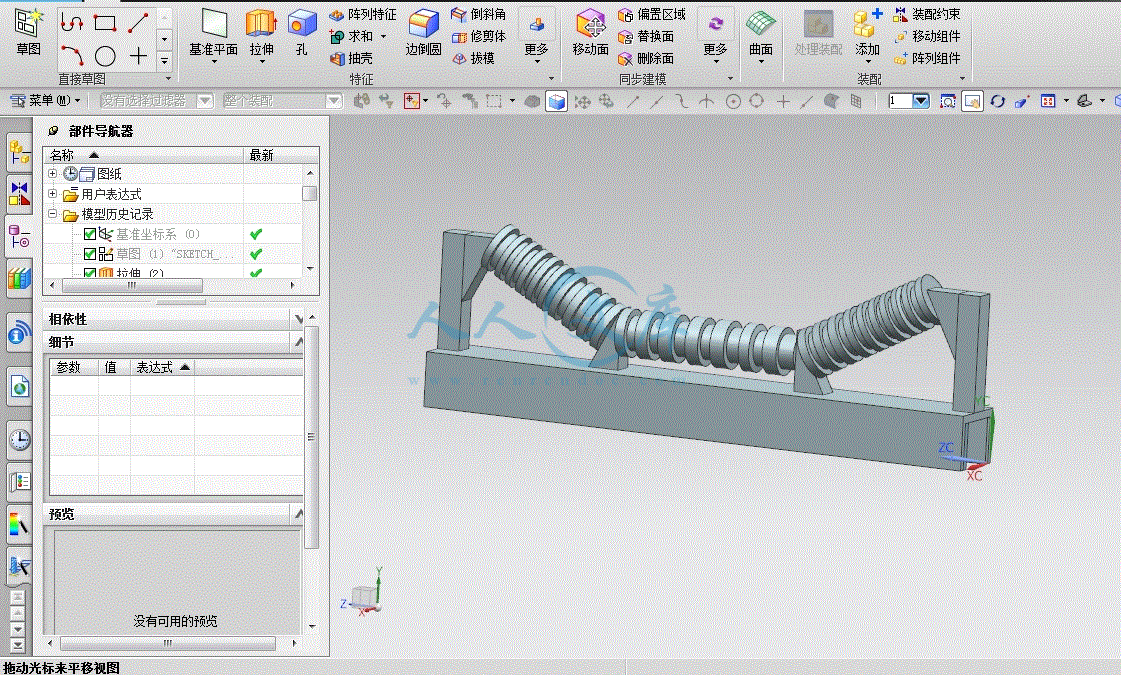The height and width of the screenshot is (675, 1121).
Task: Select the line sketch tool
Action: click(138, 23)
